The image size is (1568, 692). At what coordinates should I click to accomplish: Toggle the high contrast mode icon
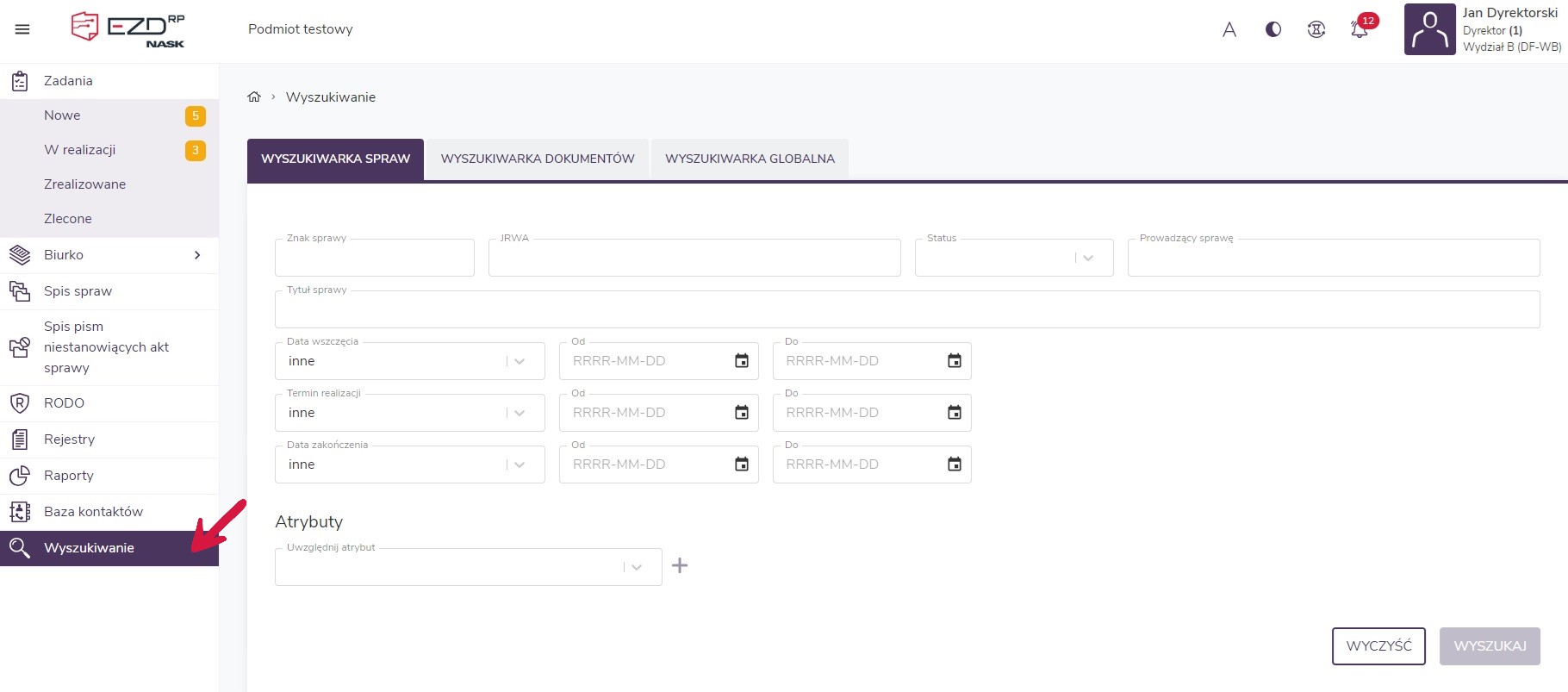pyautogui.click(x=1273, y=30)
